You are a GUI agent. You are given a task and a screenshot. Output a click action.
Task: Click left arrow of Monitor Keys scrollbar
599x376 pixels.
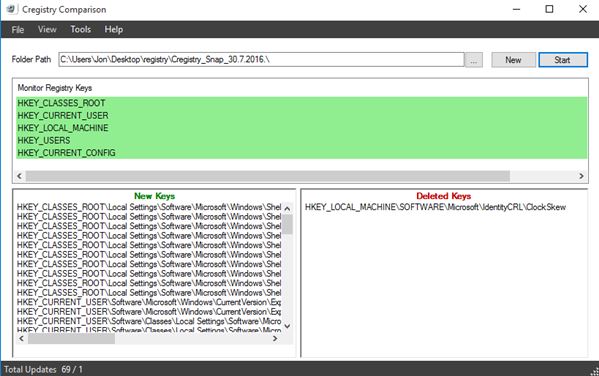20,176
